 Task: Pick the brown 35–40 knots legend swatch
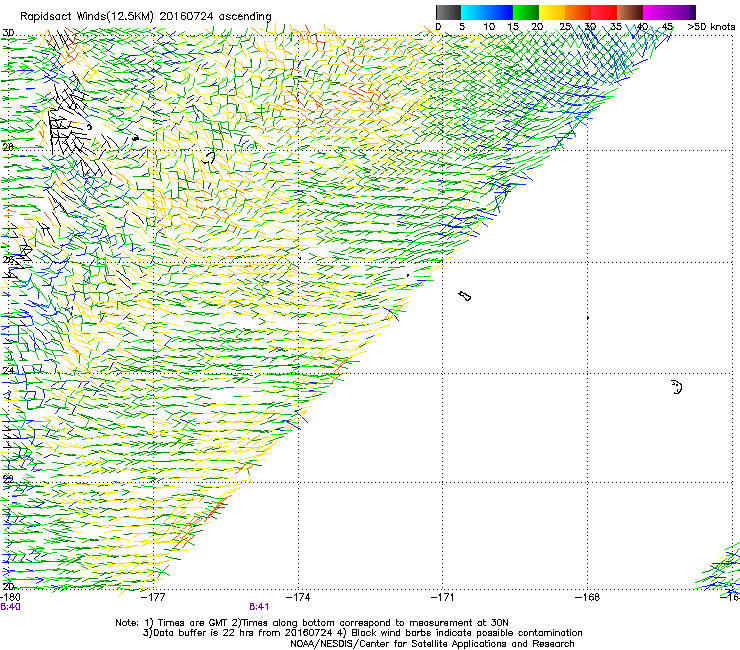630,12
